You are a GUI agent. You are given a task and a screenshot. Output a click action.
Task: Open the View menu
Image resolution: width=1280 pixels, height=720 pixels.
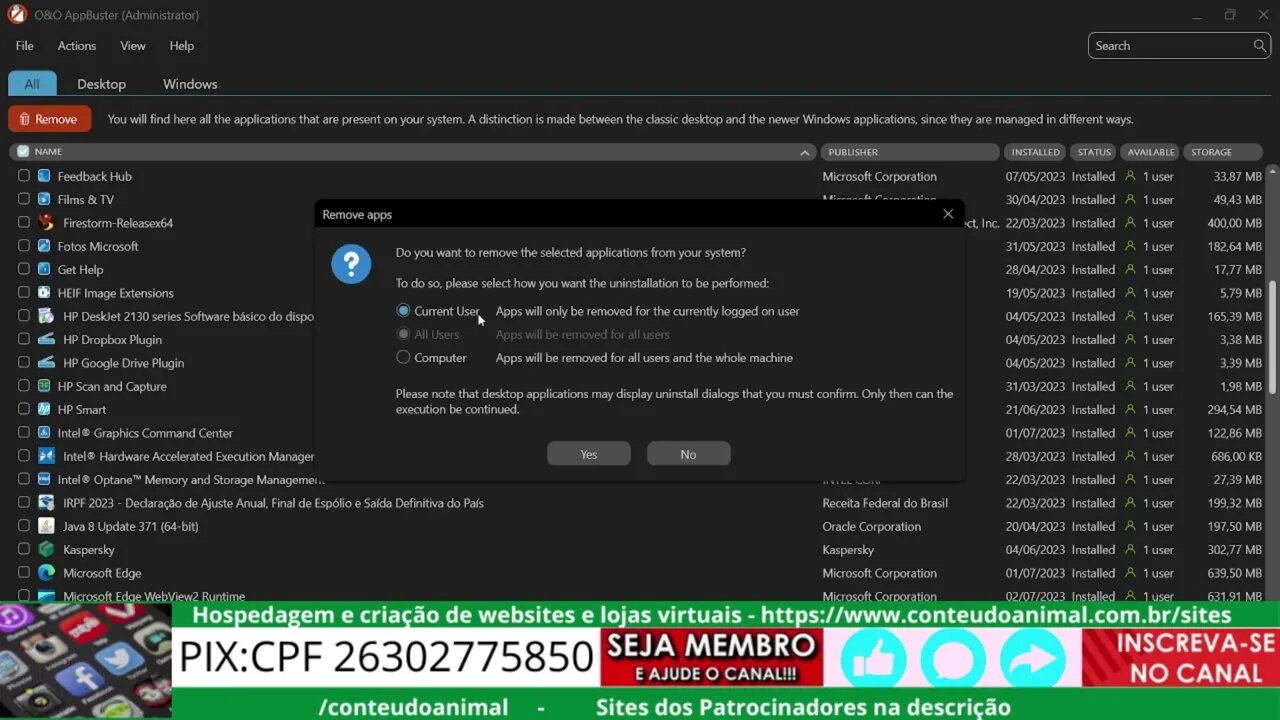(x=133, y=46)
